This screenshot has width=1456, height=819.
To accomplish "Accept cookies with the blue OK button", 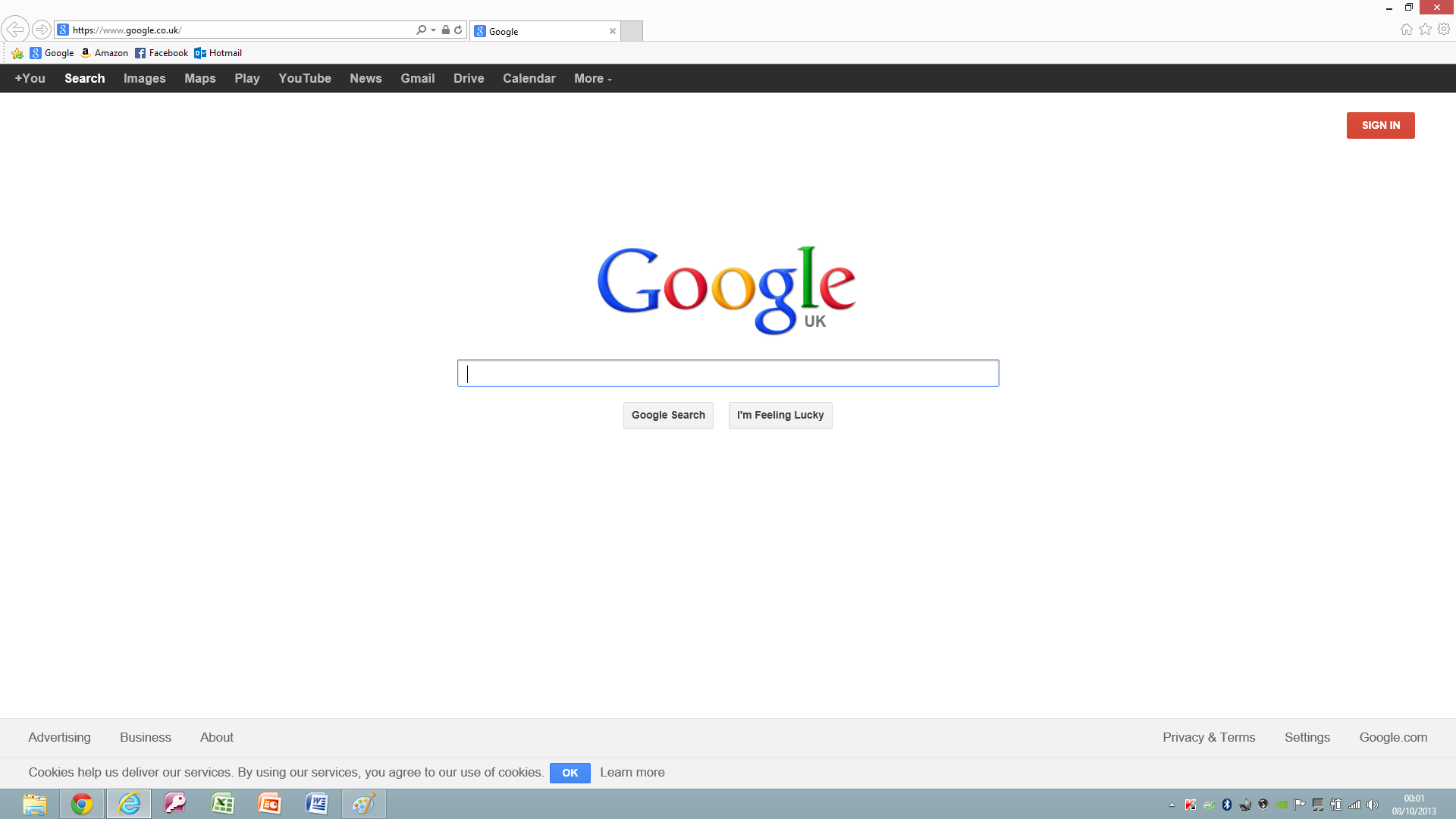I will [570, 773].
